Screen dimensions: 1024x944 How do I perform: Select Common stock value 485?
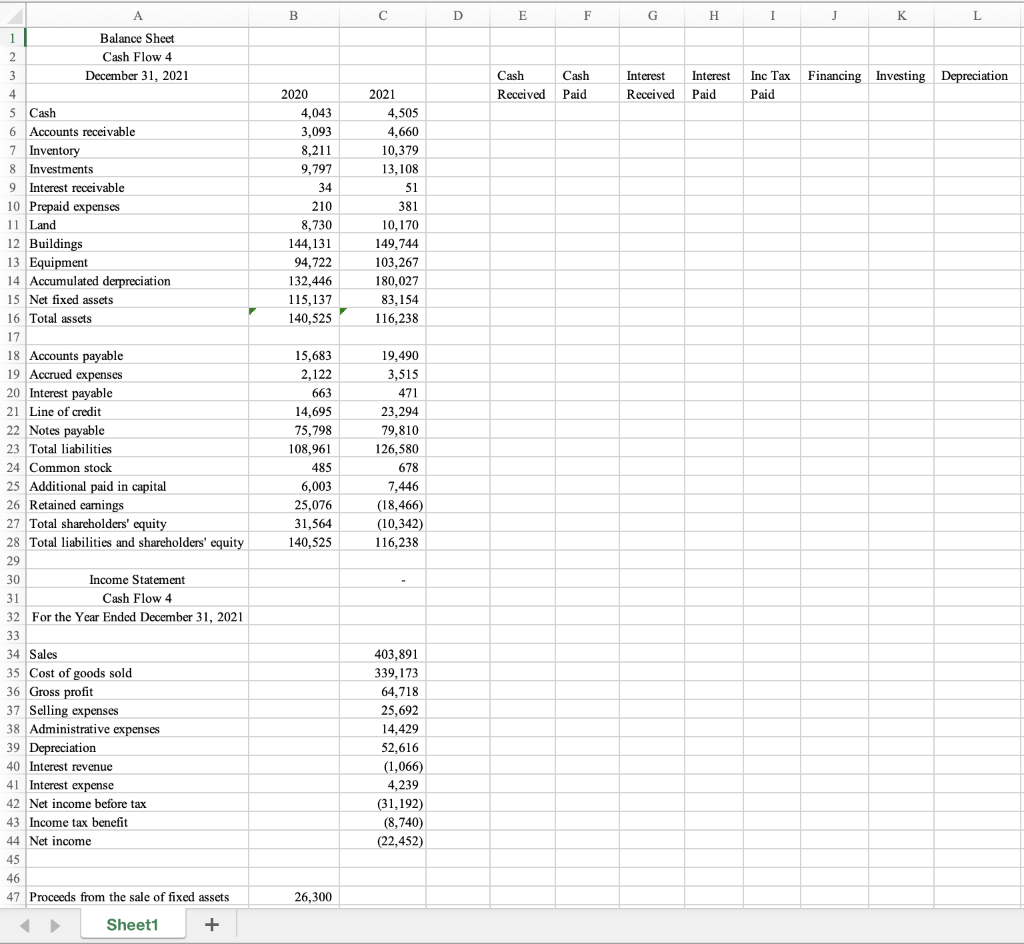coord(294,467)
